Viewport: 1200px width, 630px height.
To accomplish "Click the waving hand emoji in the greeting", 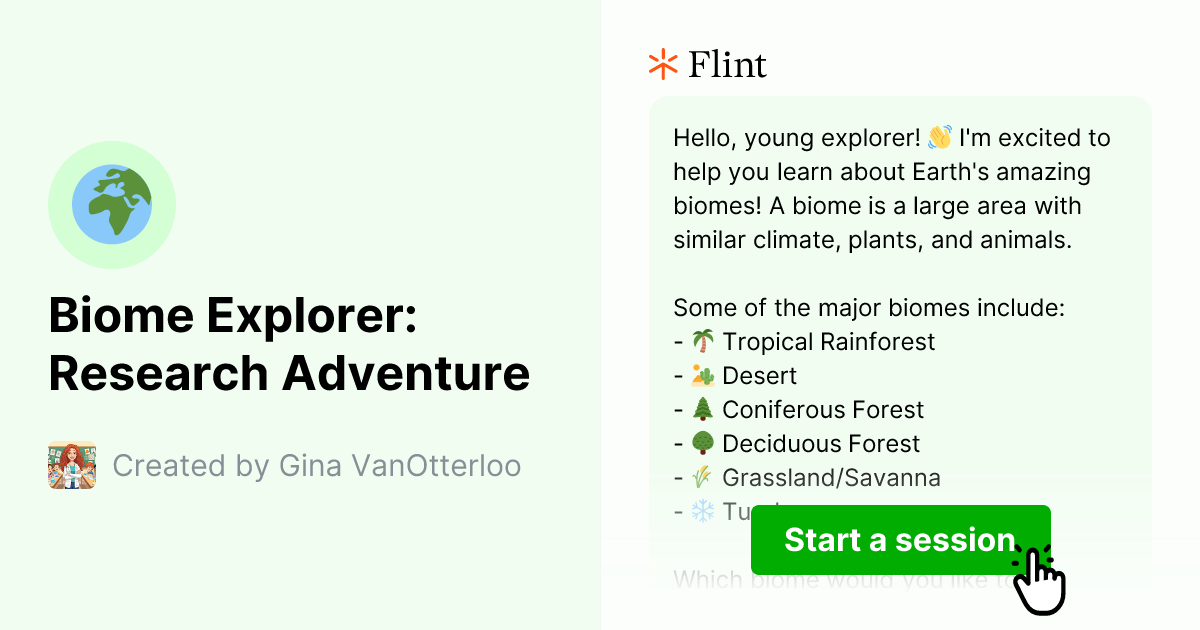I will coord(941,137).
